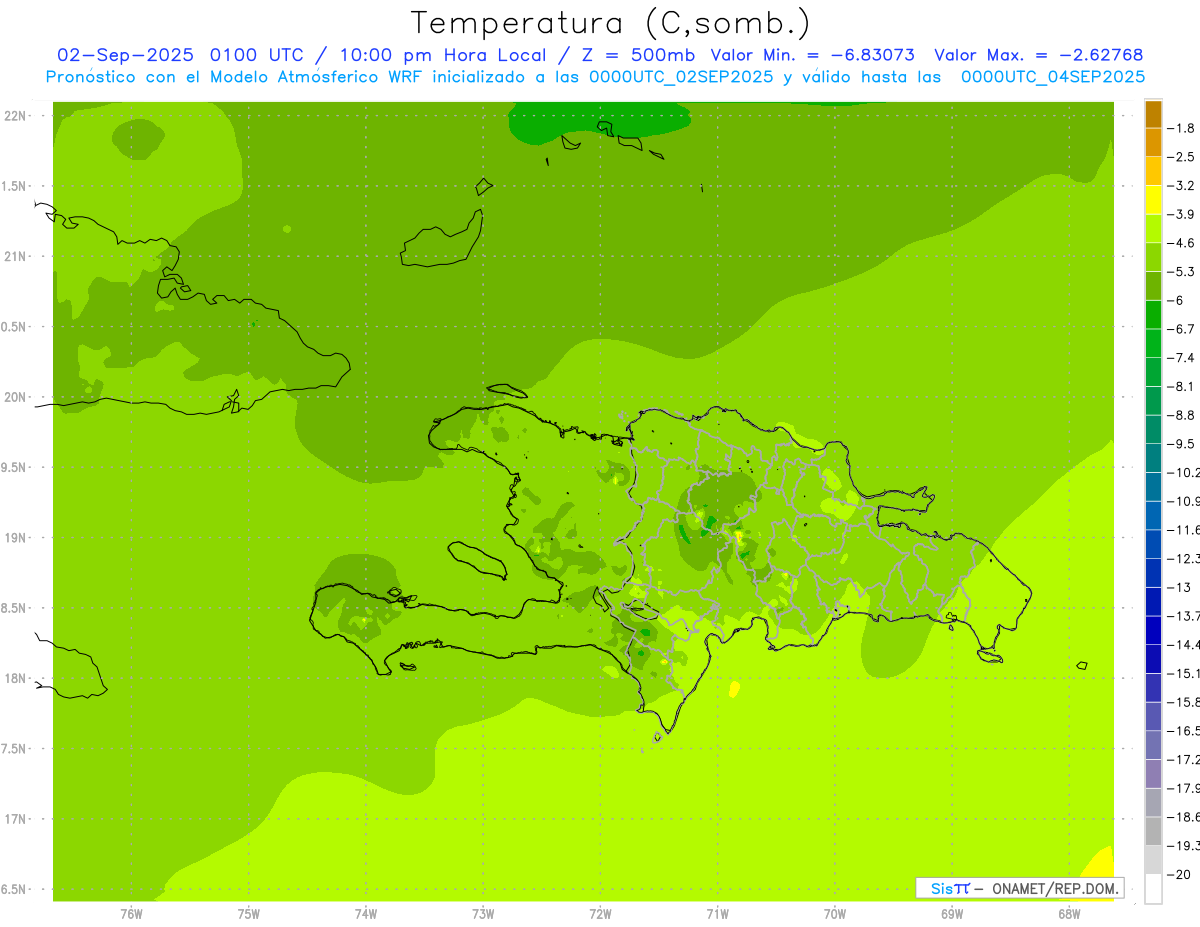This screenshot has width=1200, height=927.
Task: Click the 68W longitude axis label
Action: [x=1069, y=914]
